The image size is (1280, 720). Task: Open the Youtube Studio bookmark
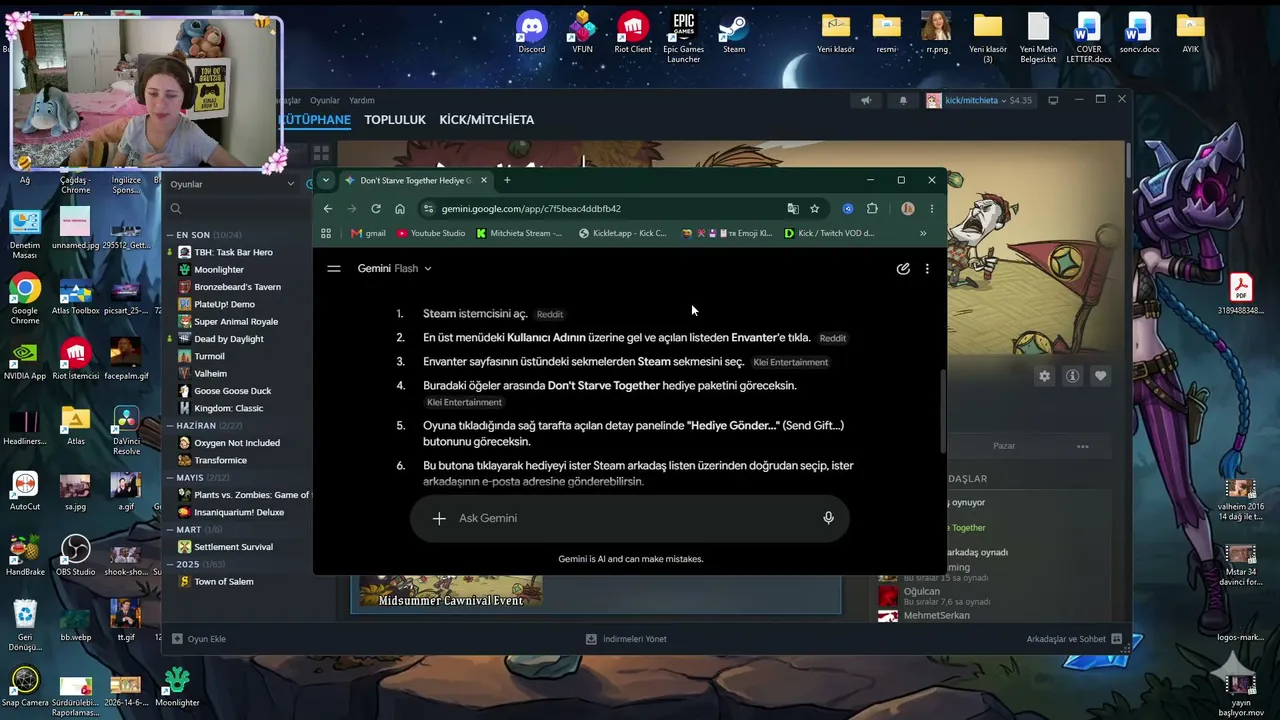[x=431, y=233]
